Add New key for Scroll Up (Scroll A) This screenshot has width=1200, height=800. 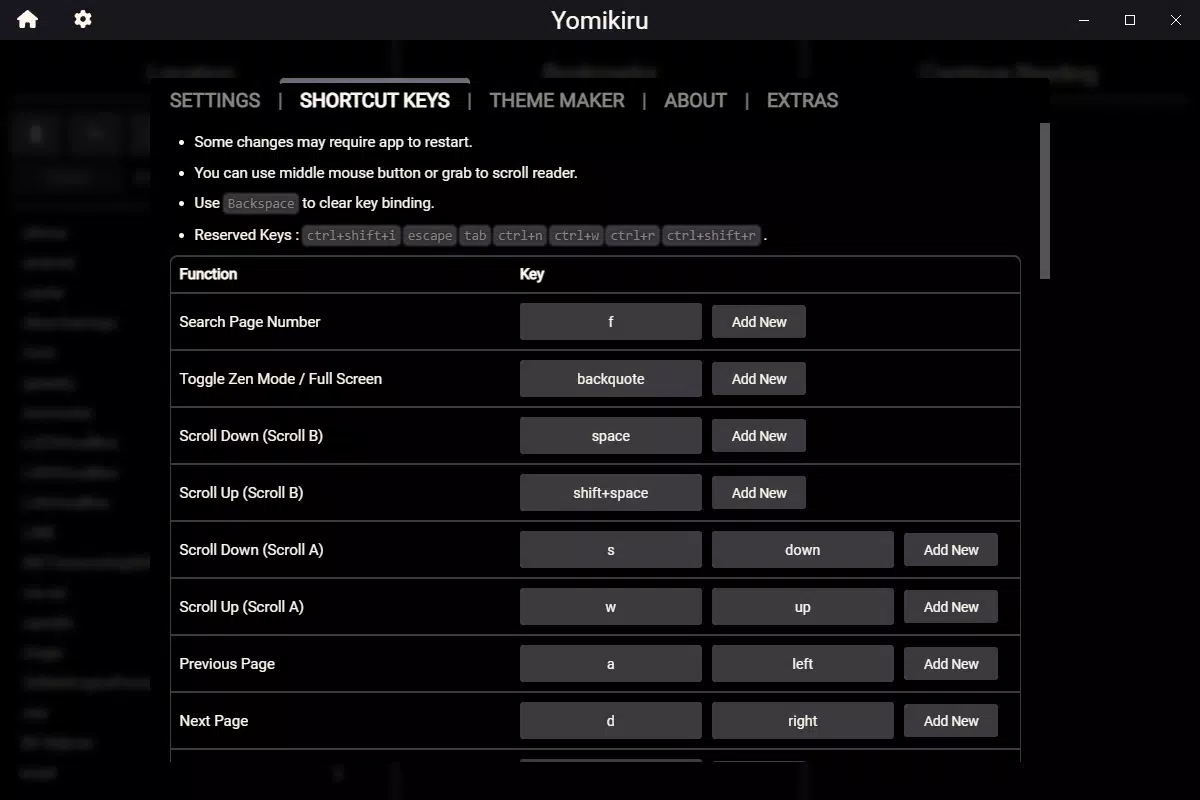[951, 607]
